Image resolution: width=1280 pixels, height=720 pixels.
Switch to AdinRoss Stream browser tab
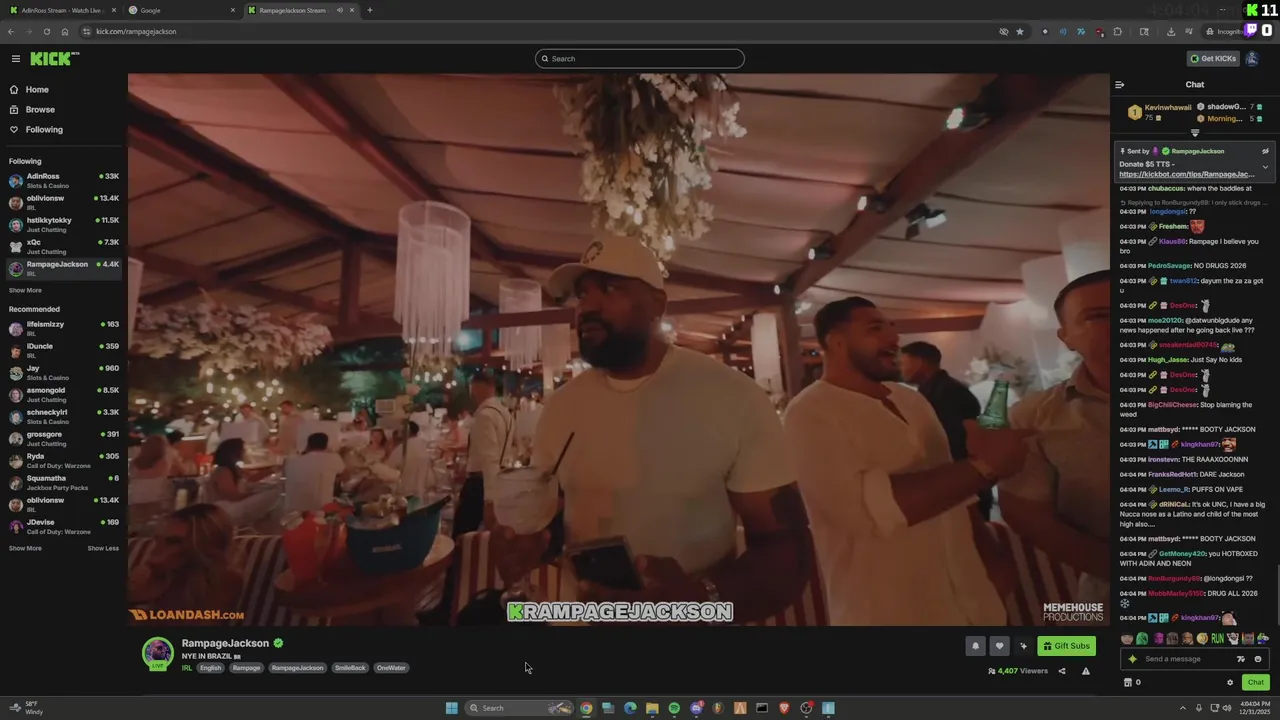coord(60,10)
